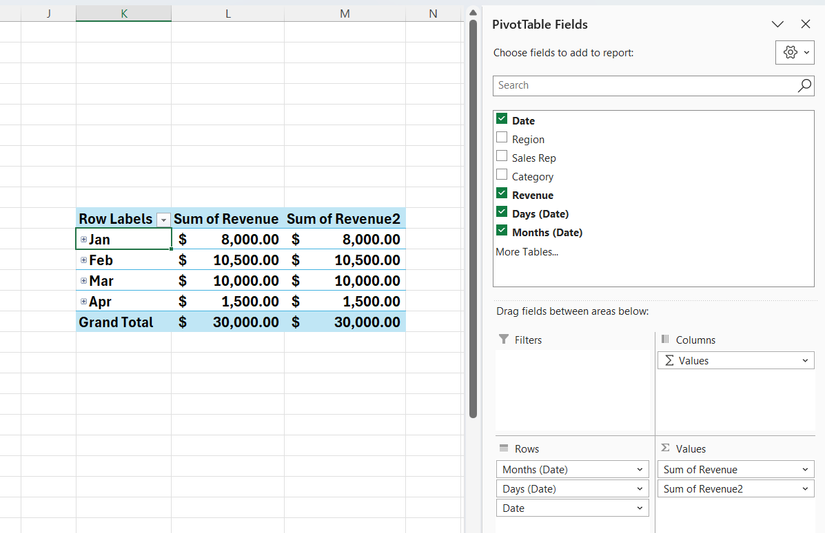Tick the Category field checkbox
Viewport: 825px width, 533px height.
point(502,176)
